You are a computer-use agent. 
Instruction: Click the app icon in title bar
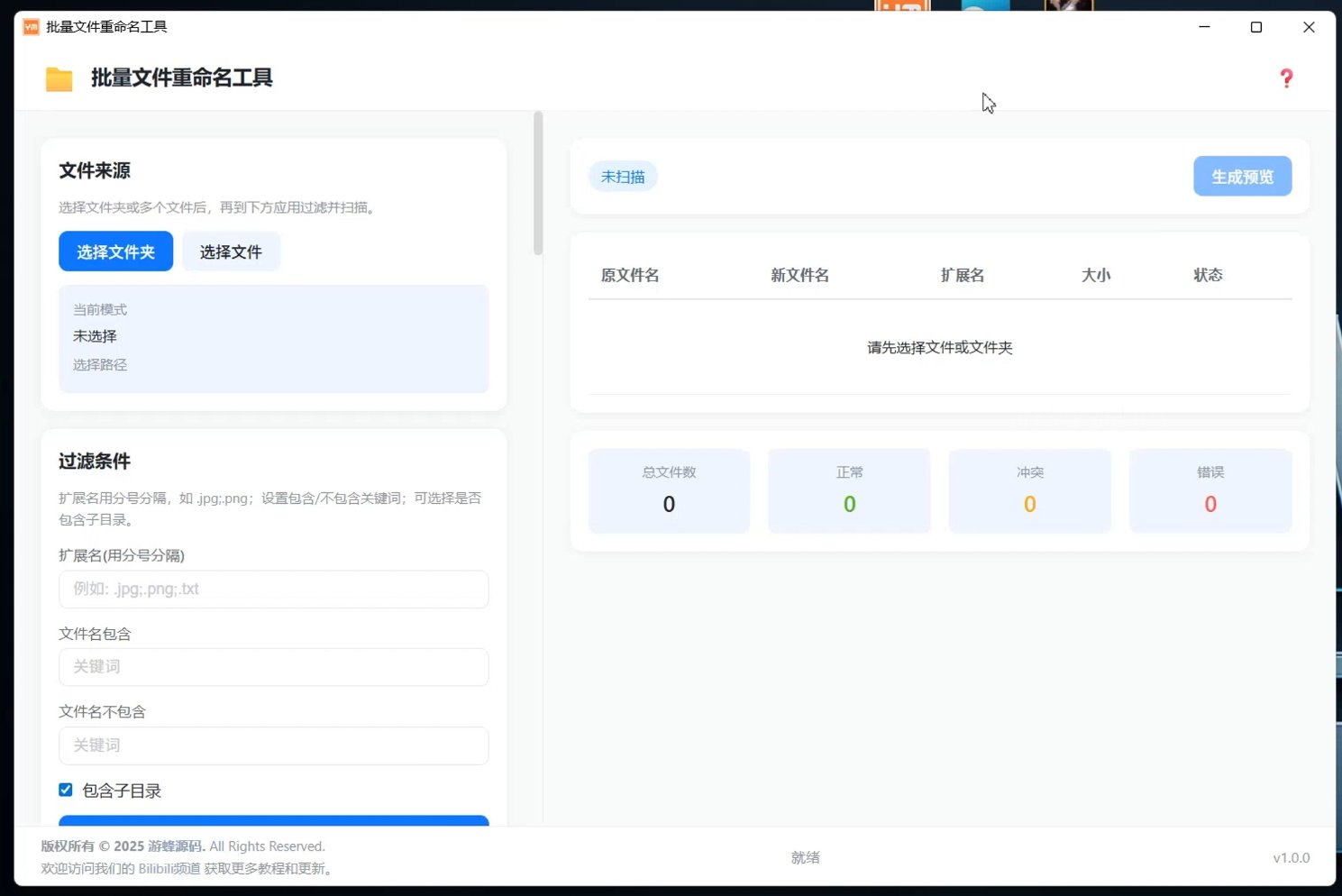[x=31, y=27]
